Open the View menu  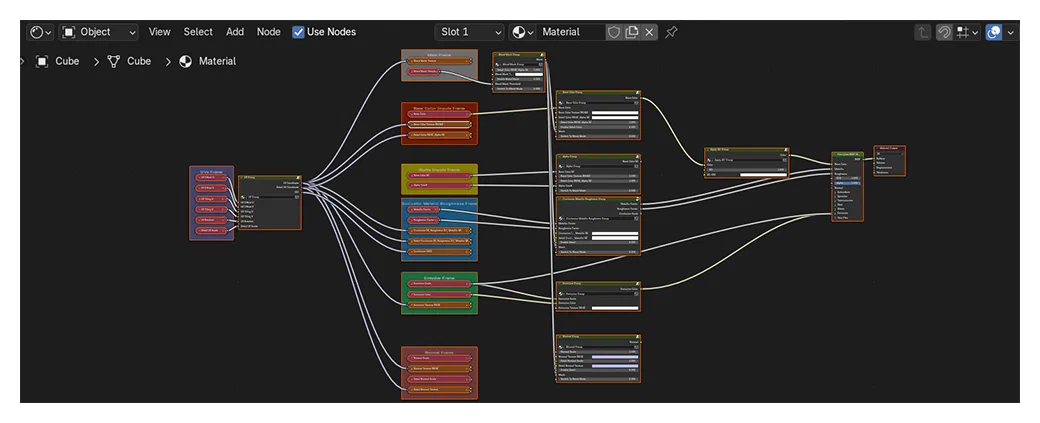click(159, 32)
